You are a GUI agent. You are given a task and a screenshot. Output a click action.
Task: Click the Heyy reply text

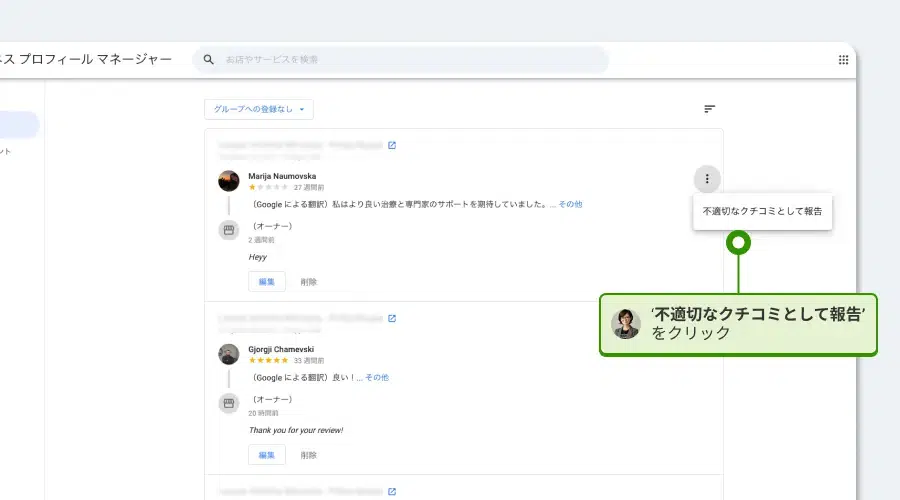pos(258,257)
